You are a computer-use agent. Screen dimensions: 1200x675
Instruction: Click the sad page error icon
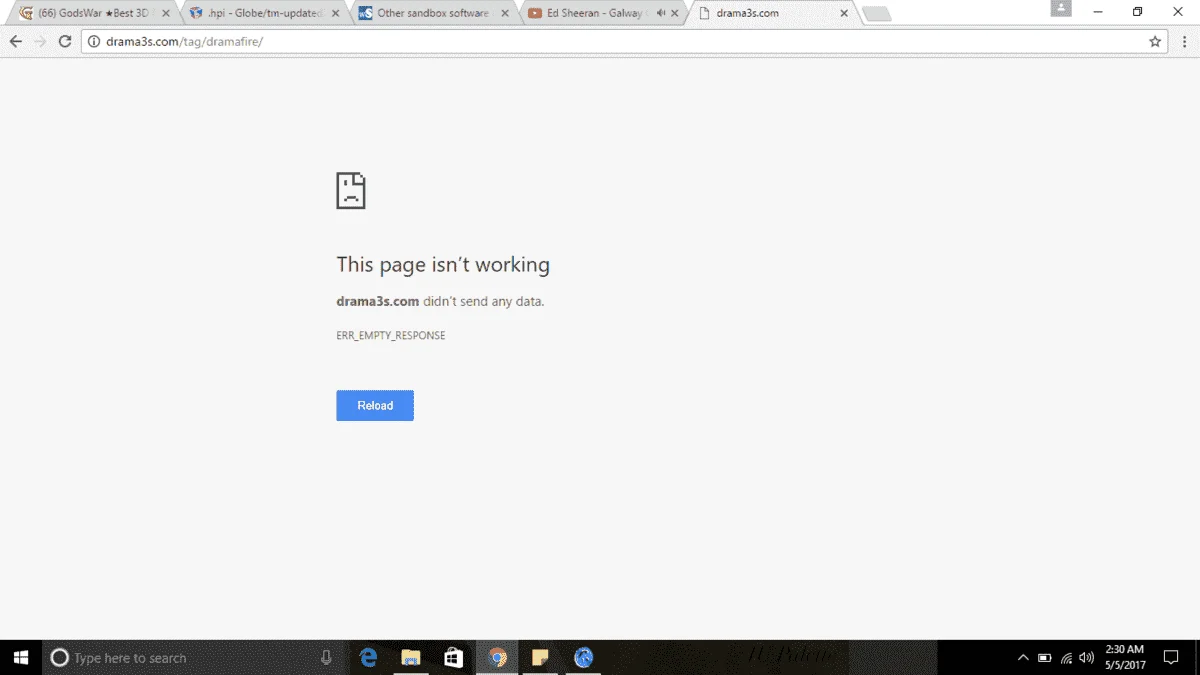351,190
